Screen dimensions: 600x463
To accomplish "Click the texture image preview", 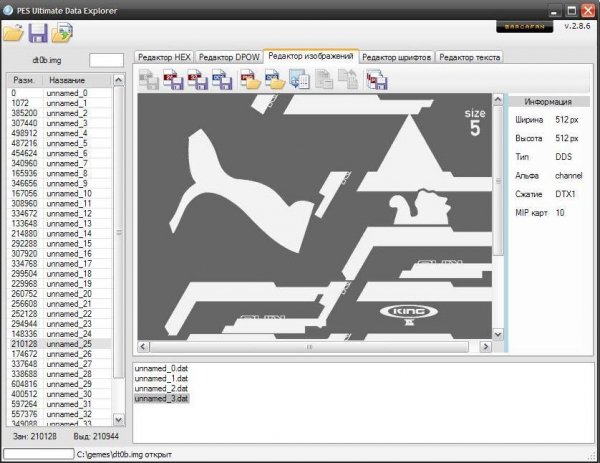I will [x=315, y=217].
